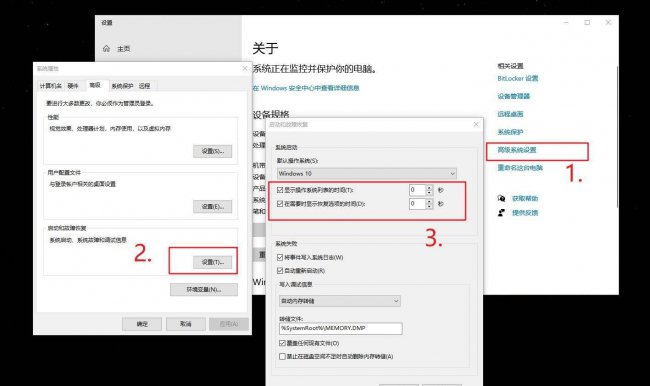Open the 默认操作系统 Windows 10 dropdown

[366, 173]
